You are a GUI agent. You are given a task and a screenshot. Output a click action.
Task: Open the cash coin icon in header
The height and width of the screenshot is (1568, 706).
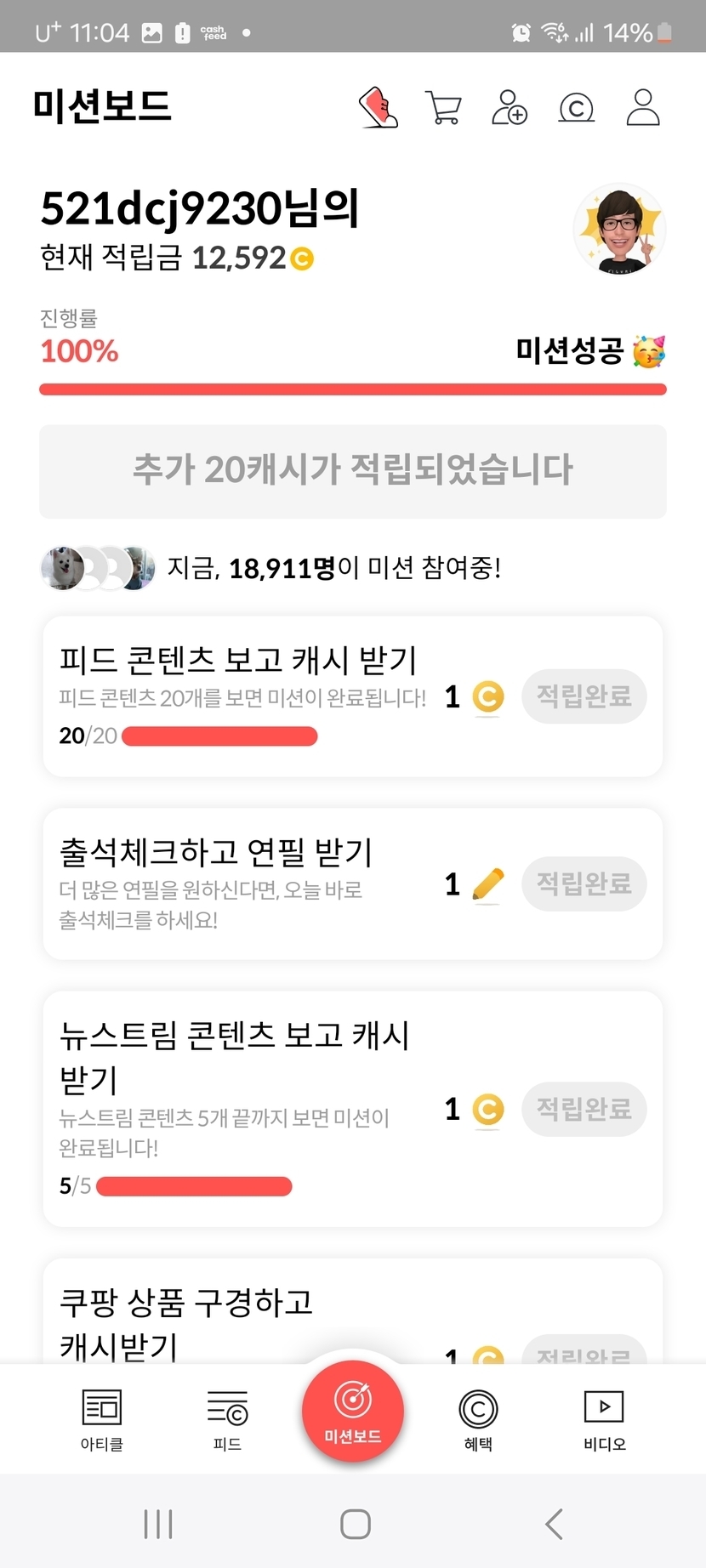(x=576, y=108)
